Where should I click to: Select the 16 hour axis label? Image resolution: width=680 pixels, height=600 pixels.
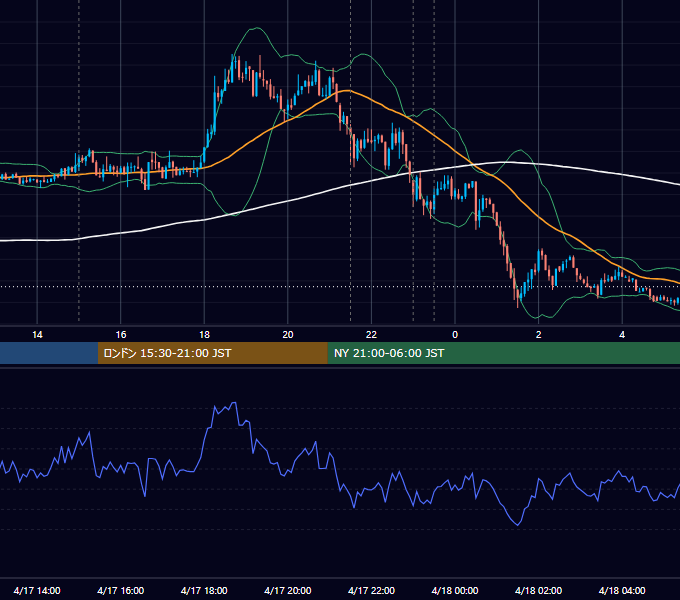tap(121, 335)
